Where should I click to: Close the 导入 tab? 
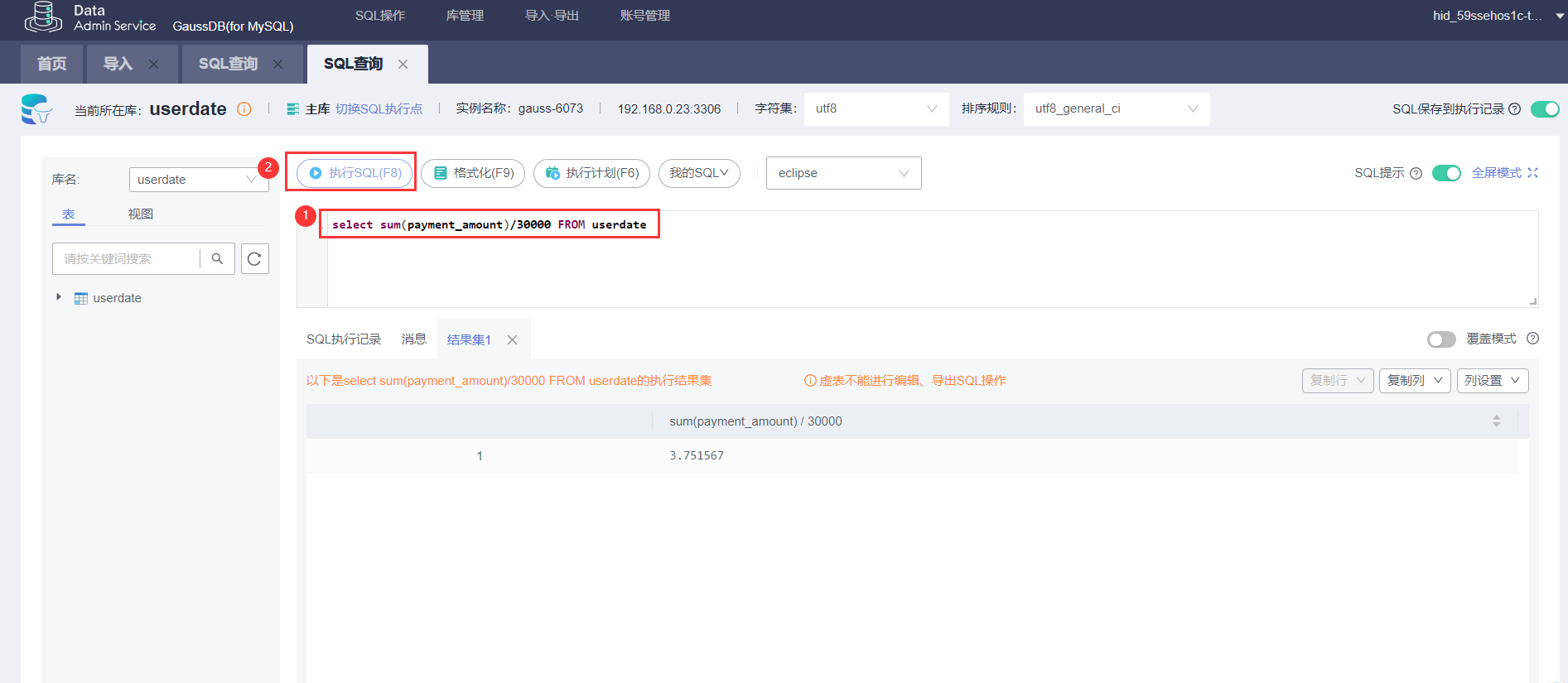pyautogui.click(x=153, y=64)
